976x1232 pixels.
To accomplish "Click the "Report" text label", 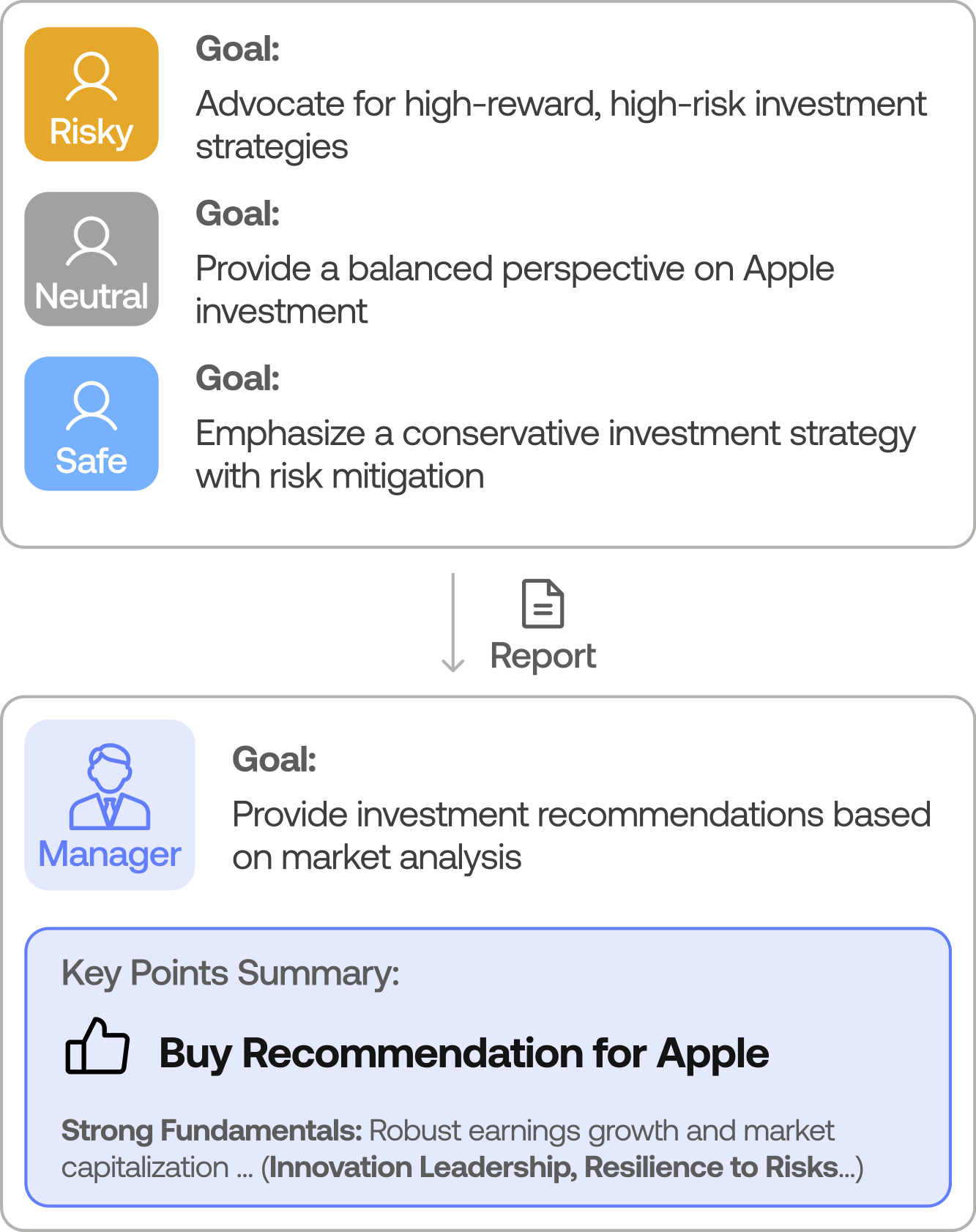I will [543, 656].
